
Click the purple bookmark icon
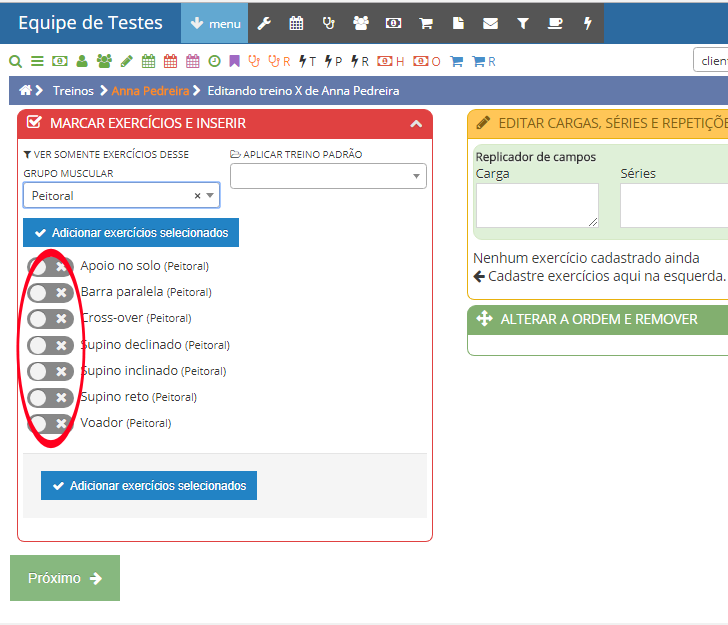point(234,61)
